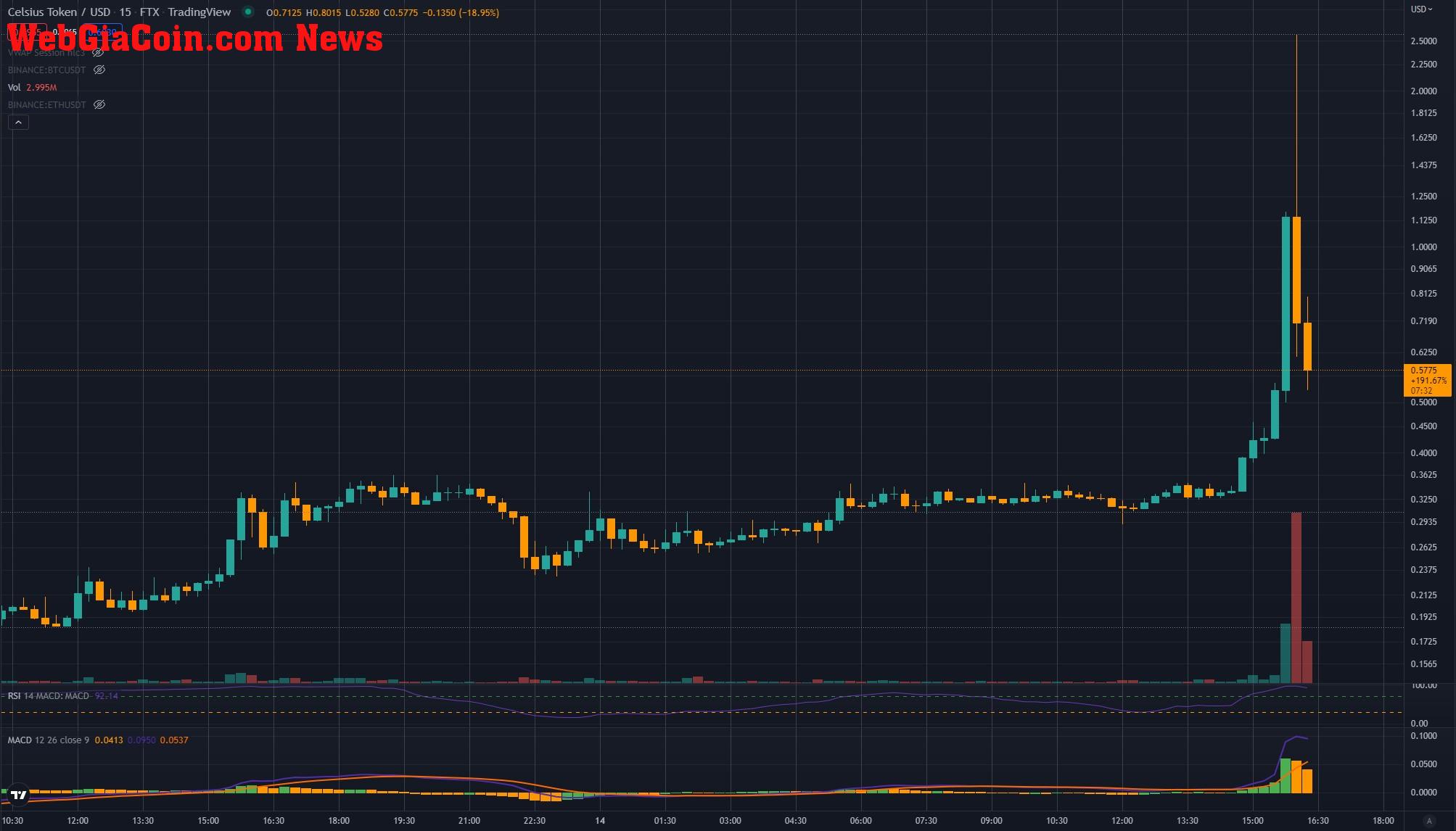
Task: Click the Celsius Token / USD symbol title
Action: pyautogui.click(x=59, y=12)
